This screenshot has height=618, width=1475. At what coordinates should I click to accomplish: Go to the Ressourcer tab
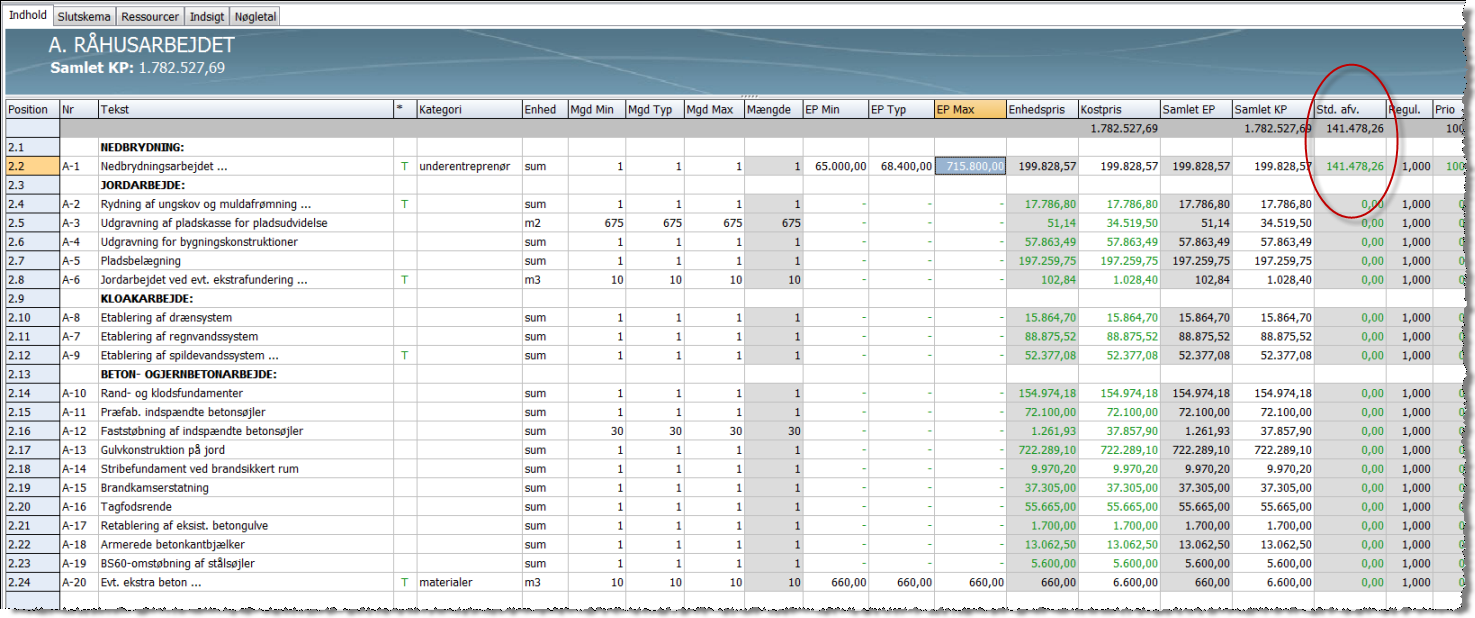[x=150, y=17]
